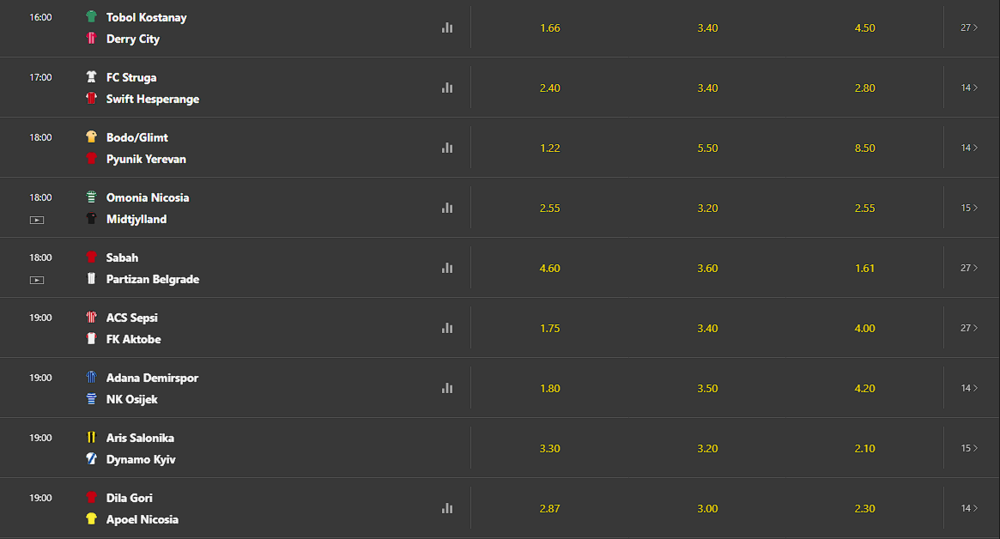Open Swift Hesperange team link
The width and height of the screenshot is (1000, 539).
(x=152, y=99)
